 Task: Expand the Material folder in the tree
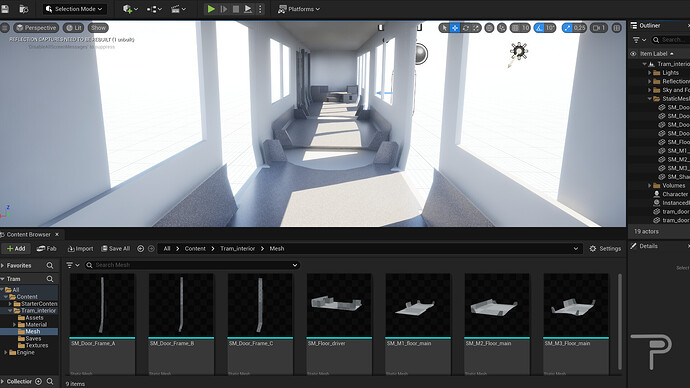(x=15, y=325)
